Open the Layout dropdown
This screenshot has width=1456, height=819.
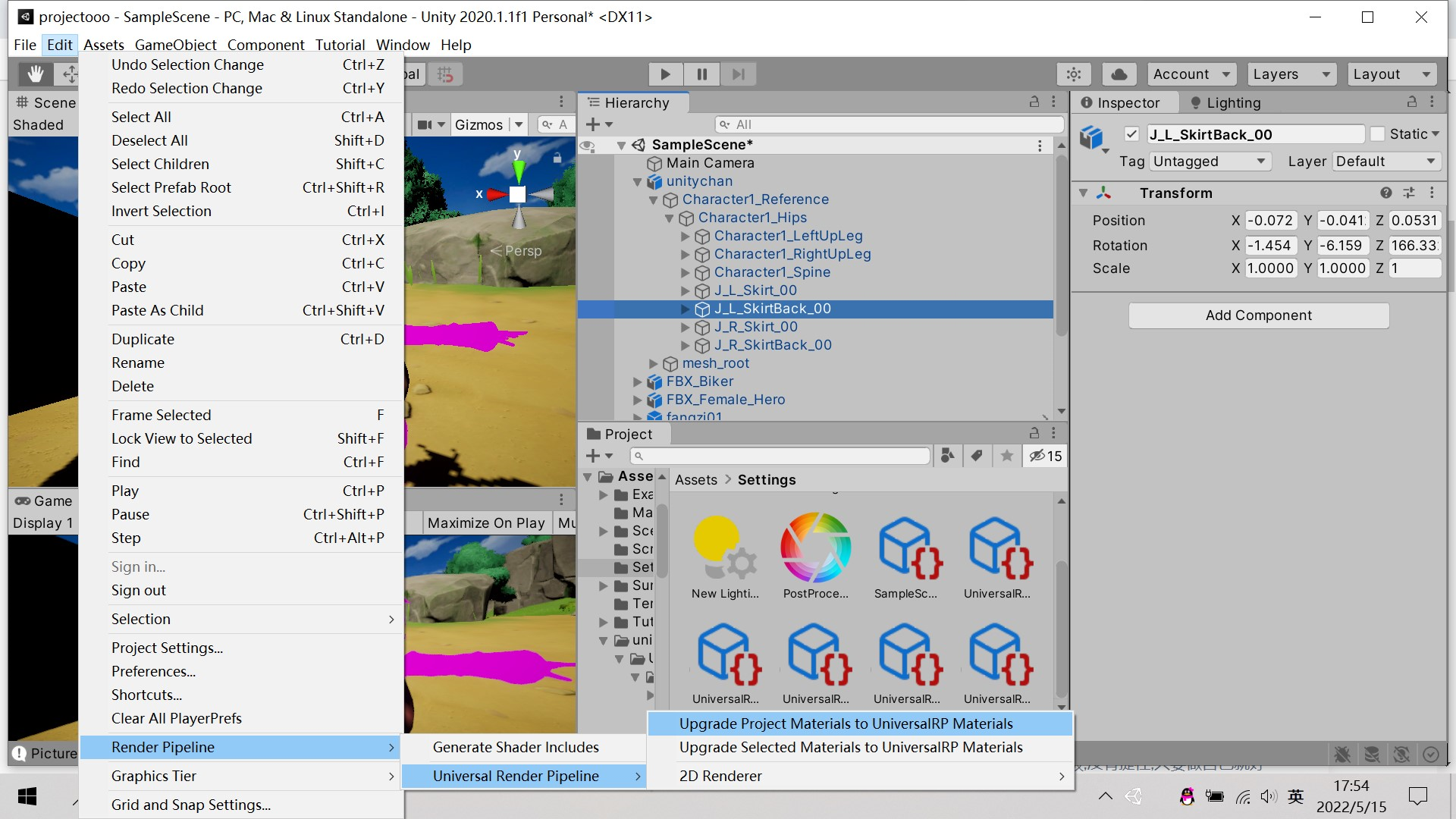point(1392,74)
